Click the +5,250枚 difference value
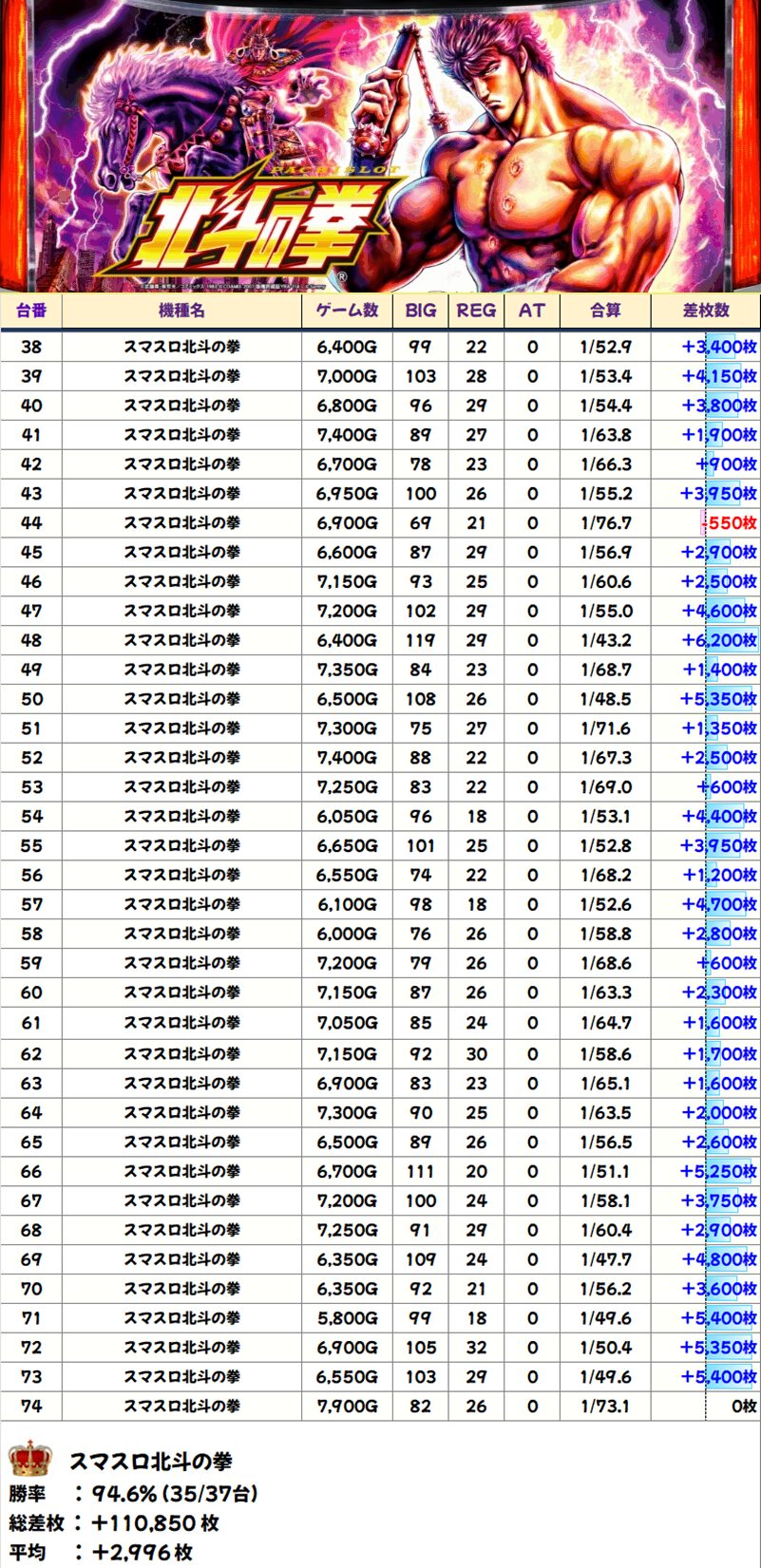This screenshot has width=761, height=1568. [x=719, y=1172]
